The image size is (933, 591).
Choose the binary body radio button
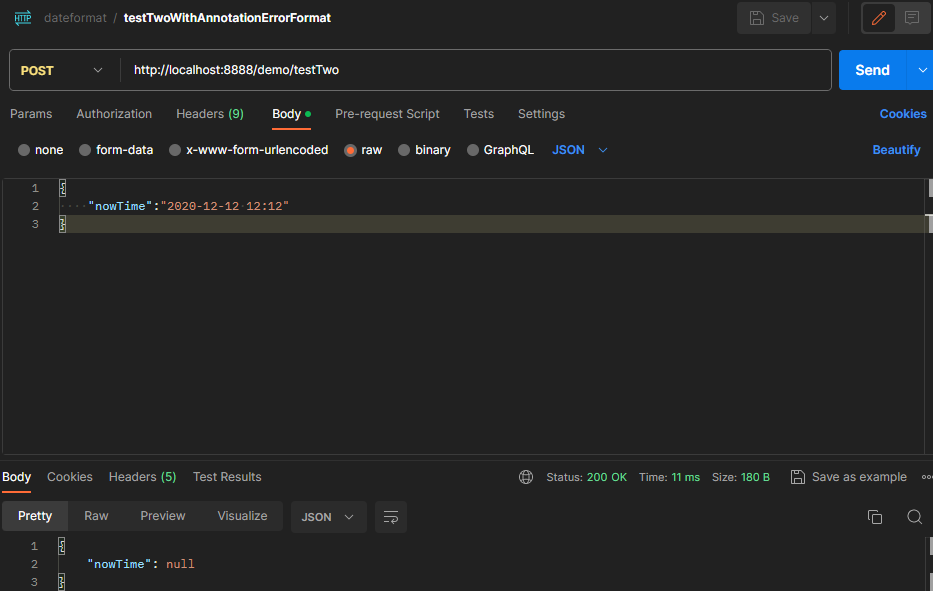coord(404,150)
